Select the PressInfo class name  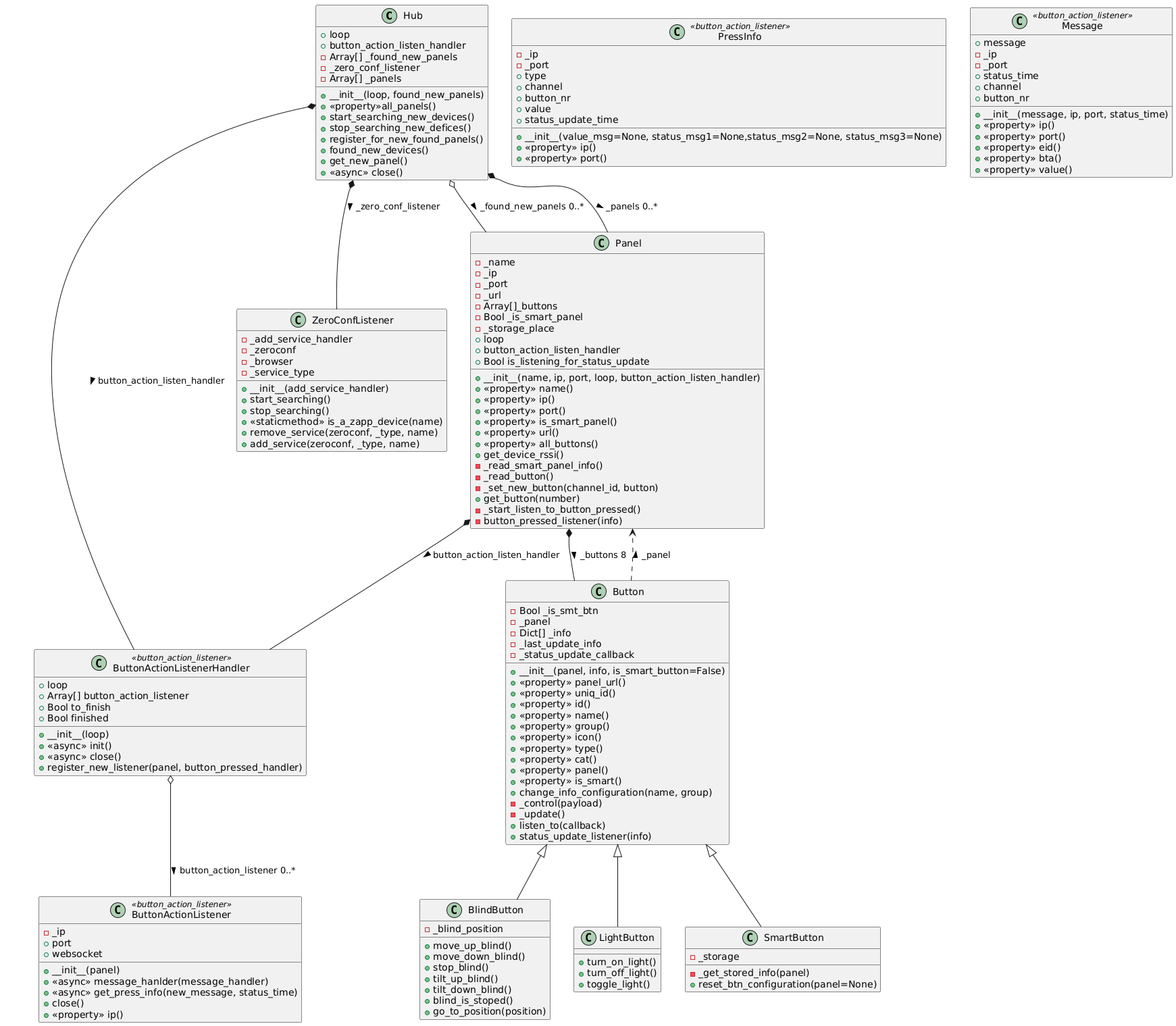coord(740,36)
